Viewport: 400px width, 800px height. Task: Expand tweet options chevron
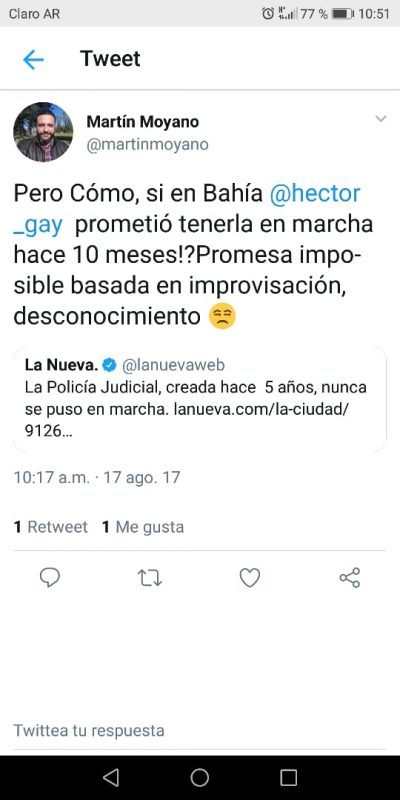pyautogui.click(x=381, y=119)
